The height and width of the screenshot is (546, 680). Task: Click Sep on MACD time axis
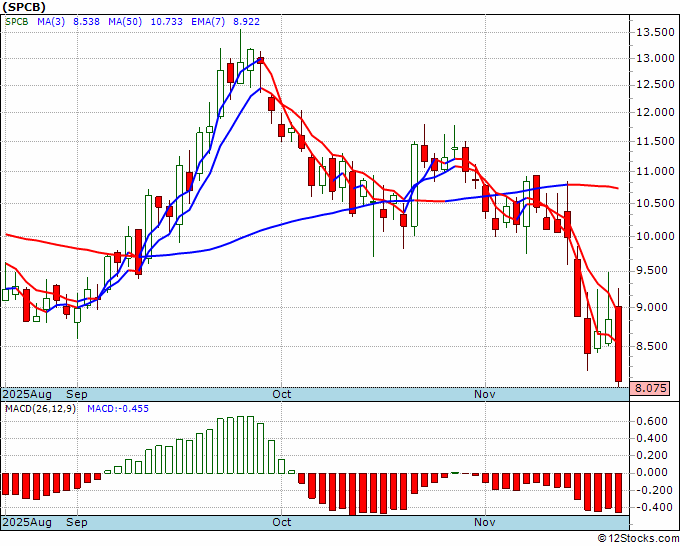[77, 522]
